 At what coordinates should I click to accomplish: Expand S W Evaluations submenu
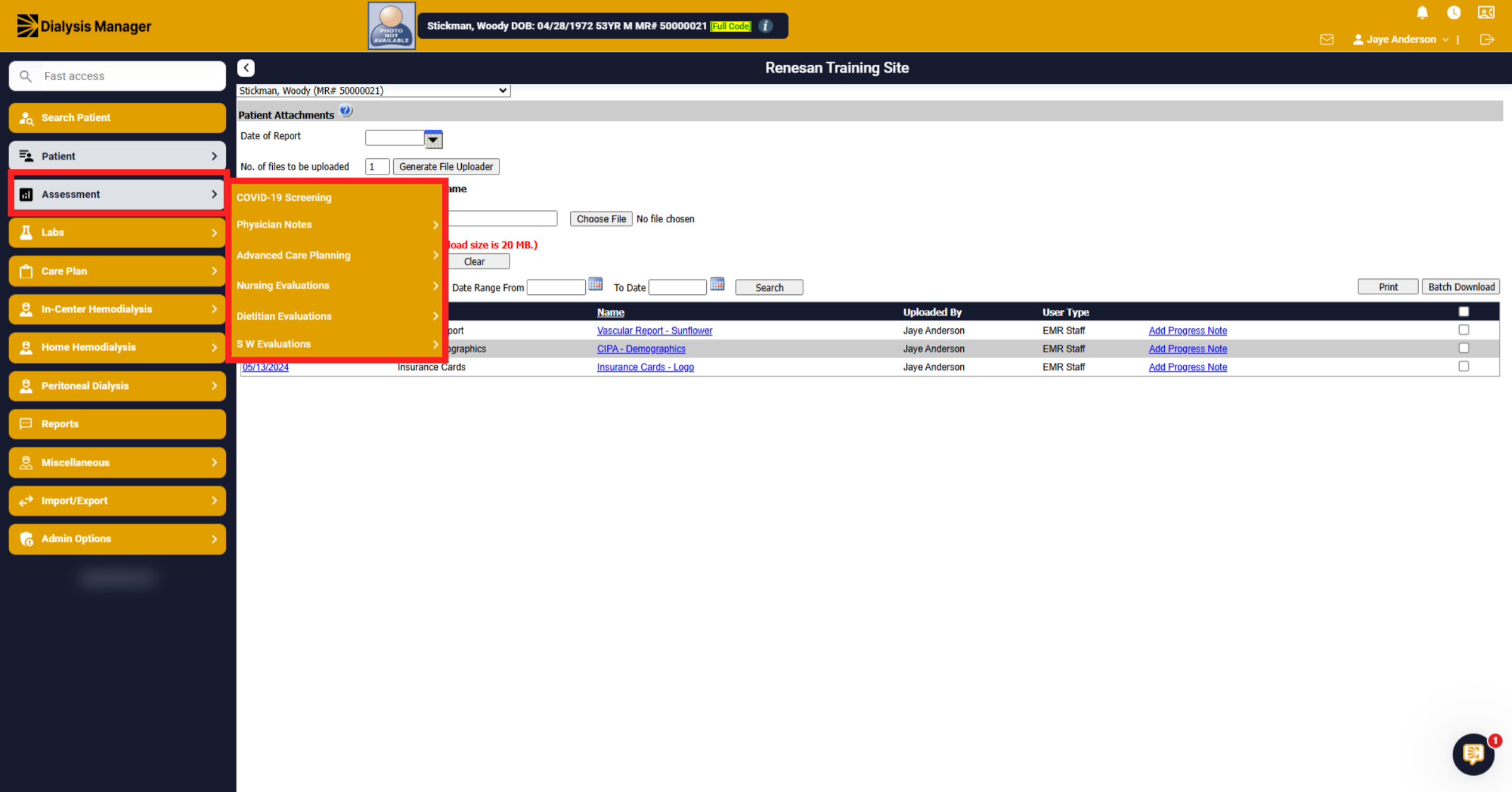click(337, 344)
